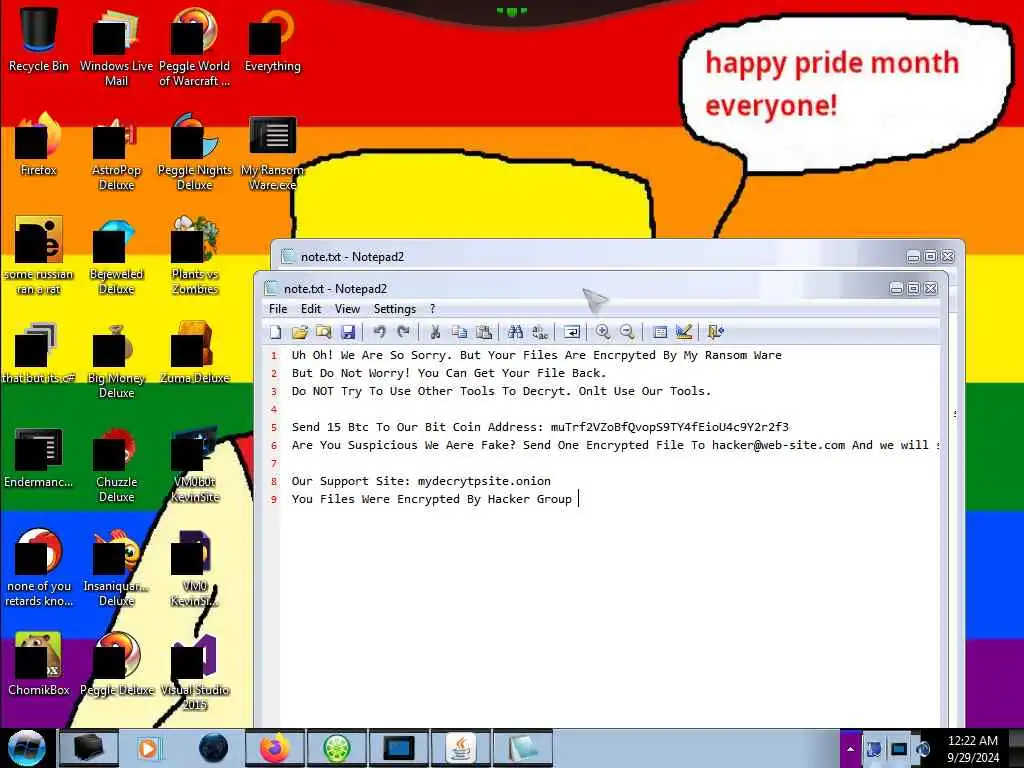Select the Firefox desktop icon
The height and width of the screenshot is (768, 1024).
[39, 144]
